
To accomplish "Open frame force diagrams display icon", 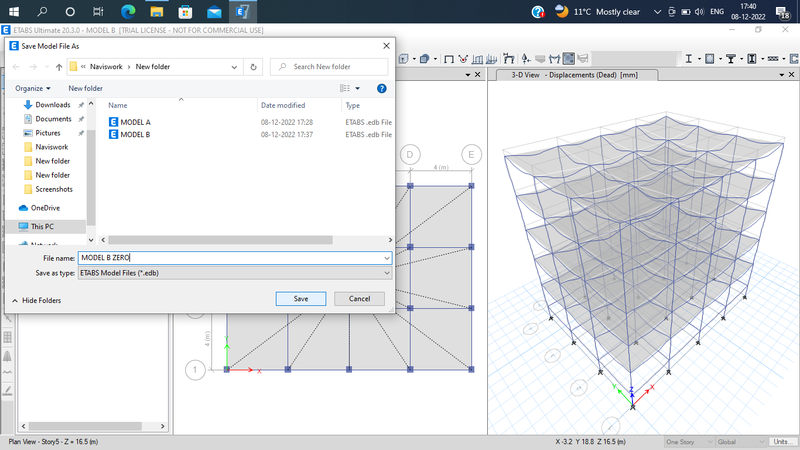I will click(x=477, y=59).
